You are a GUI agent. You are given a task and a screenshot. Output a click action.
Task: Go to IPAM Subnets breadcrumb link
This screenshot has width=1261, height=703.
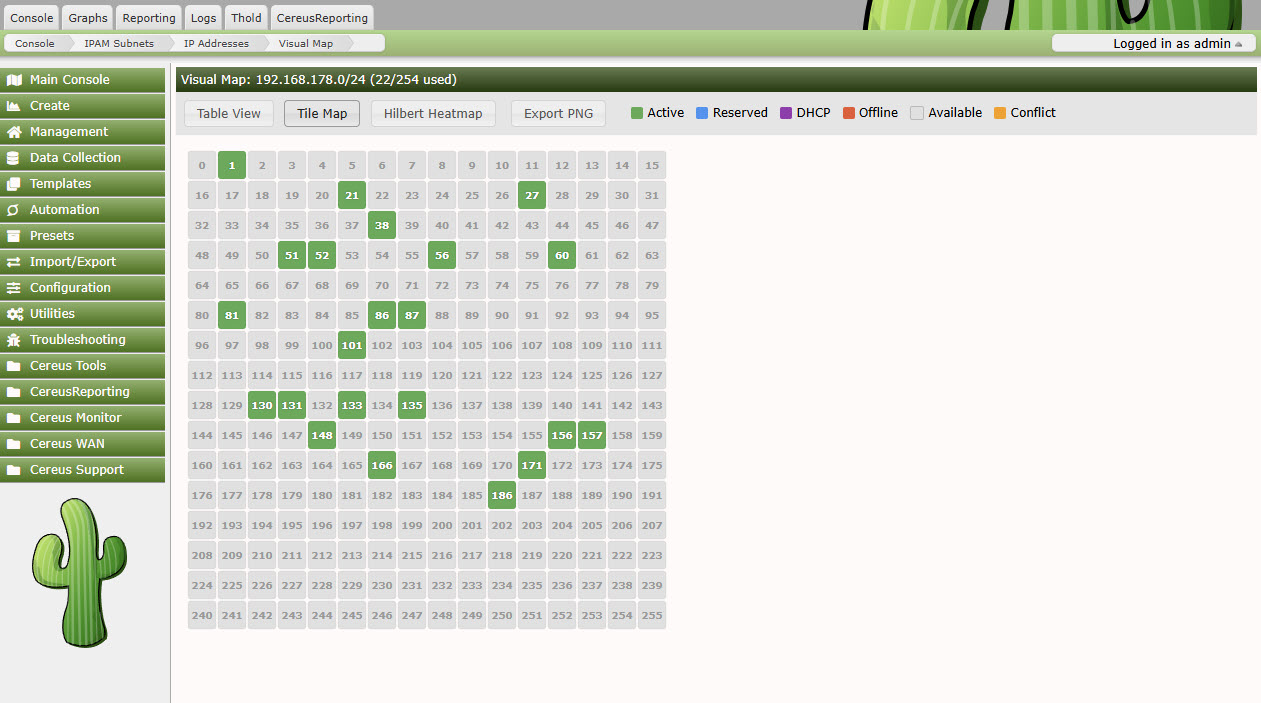tap(119, 44)
